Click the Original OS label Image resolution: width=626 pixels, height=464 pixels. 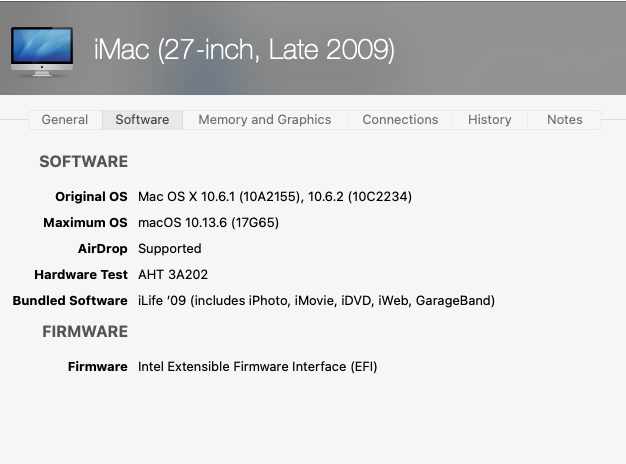click(91, 197)
